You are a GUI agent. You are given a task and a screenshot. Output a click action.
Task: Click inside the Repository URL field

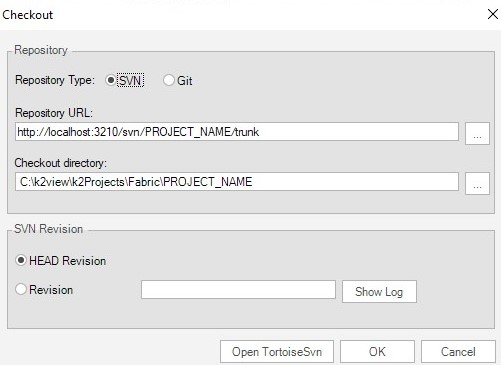[237, 132]
